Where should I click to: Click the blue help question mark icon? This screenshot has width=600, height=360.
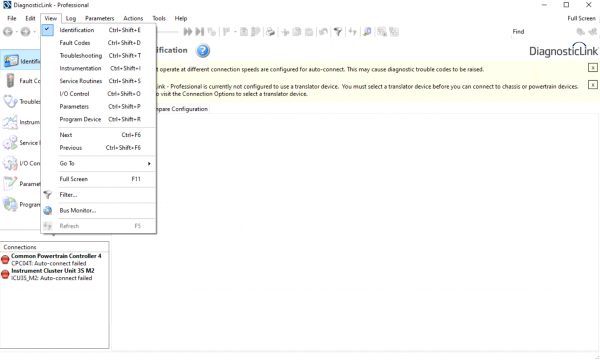[x=203, y=50]
